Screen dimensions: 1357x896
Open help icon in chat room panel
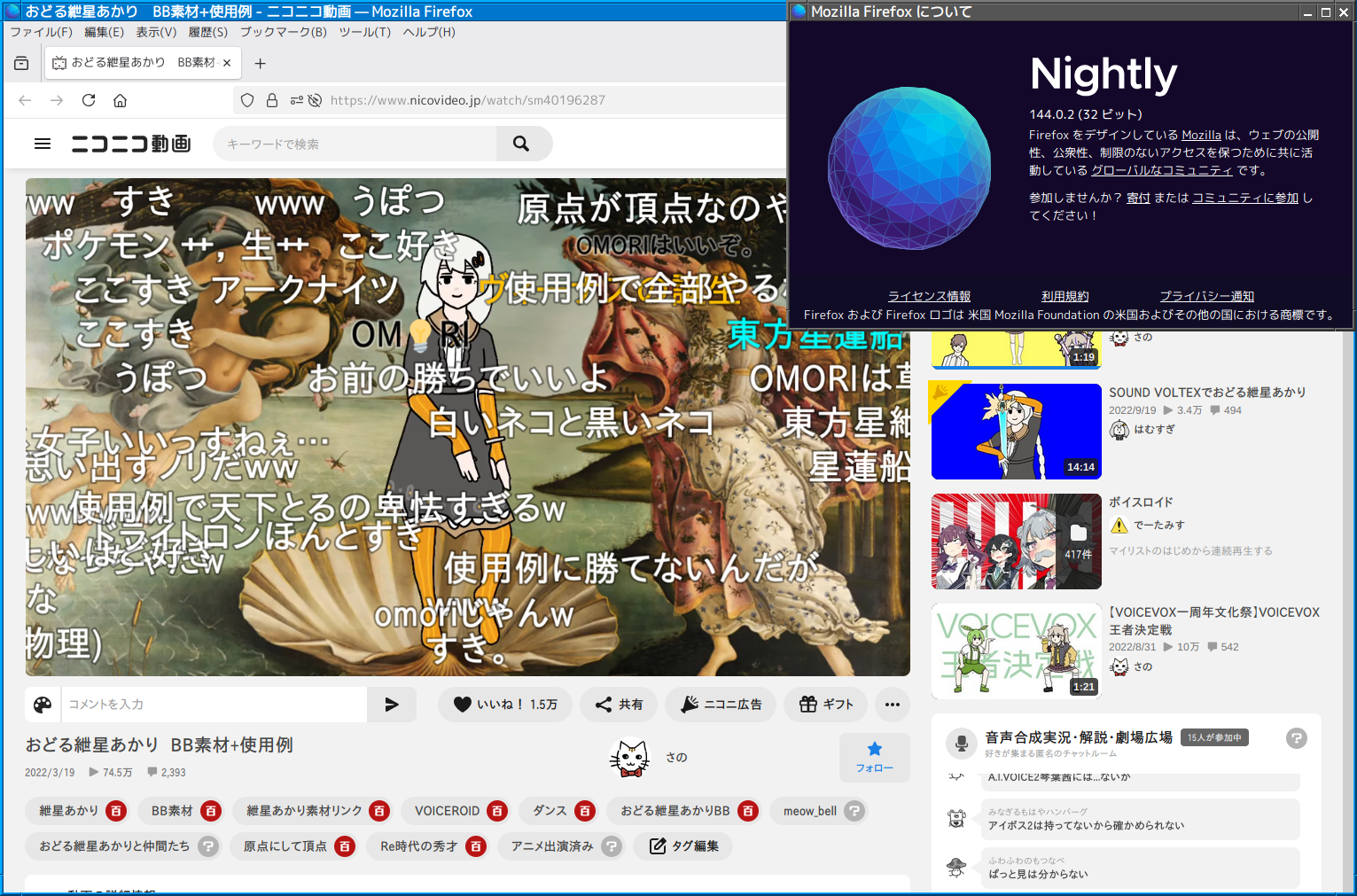click(1296, 738)
